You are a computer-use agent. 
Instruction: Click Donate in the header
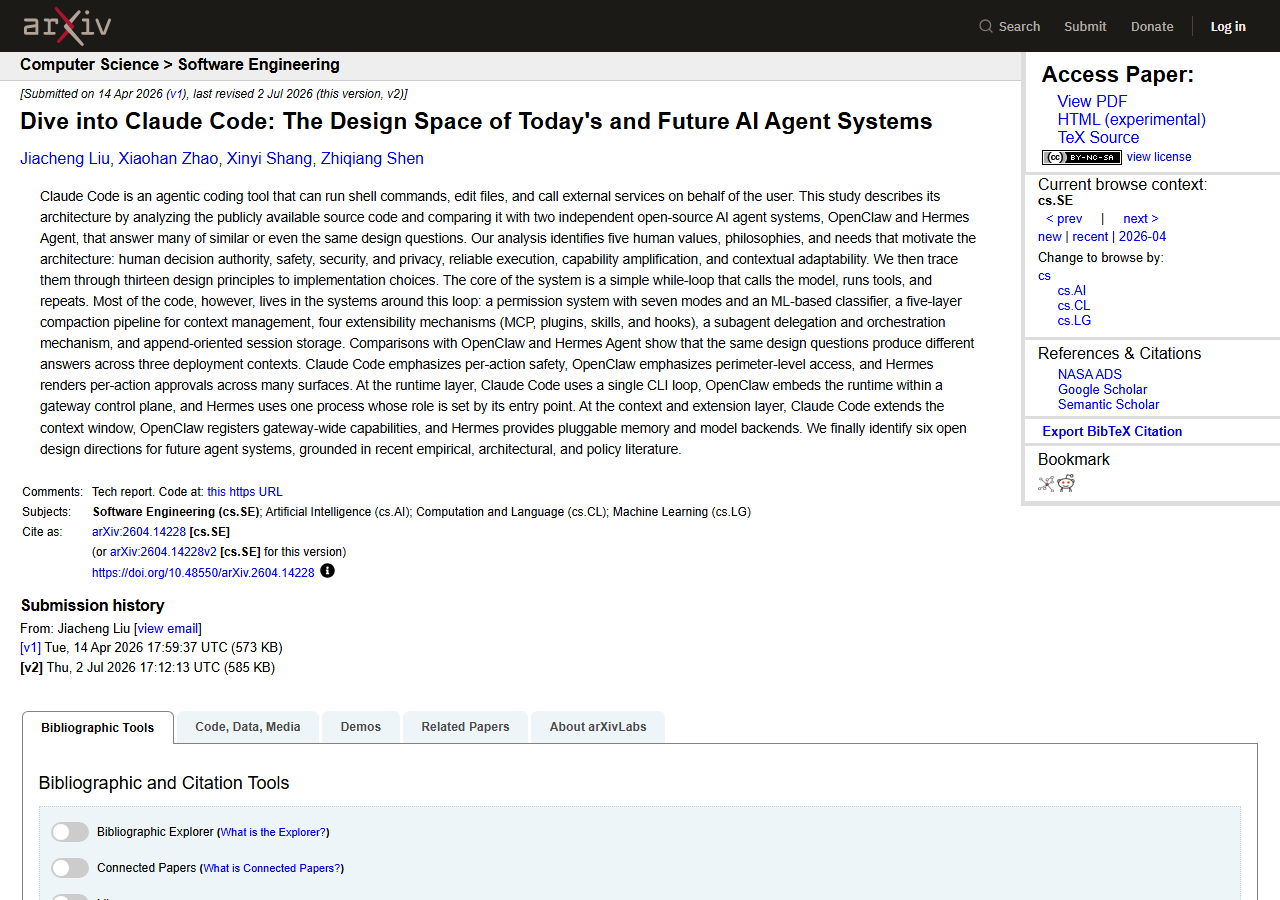[1152, 26]
